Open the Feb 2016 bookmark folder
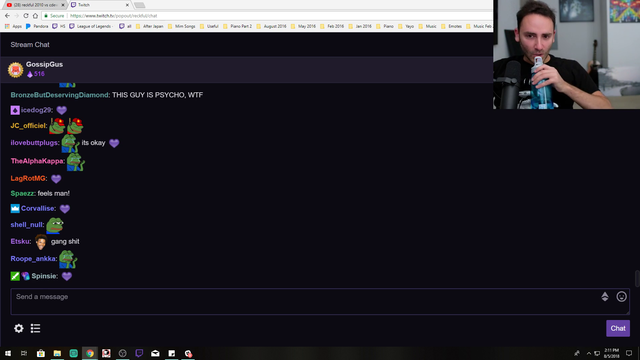640x360 pixels. tap(332, 26)
